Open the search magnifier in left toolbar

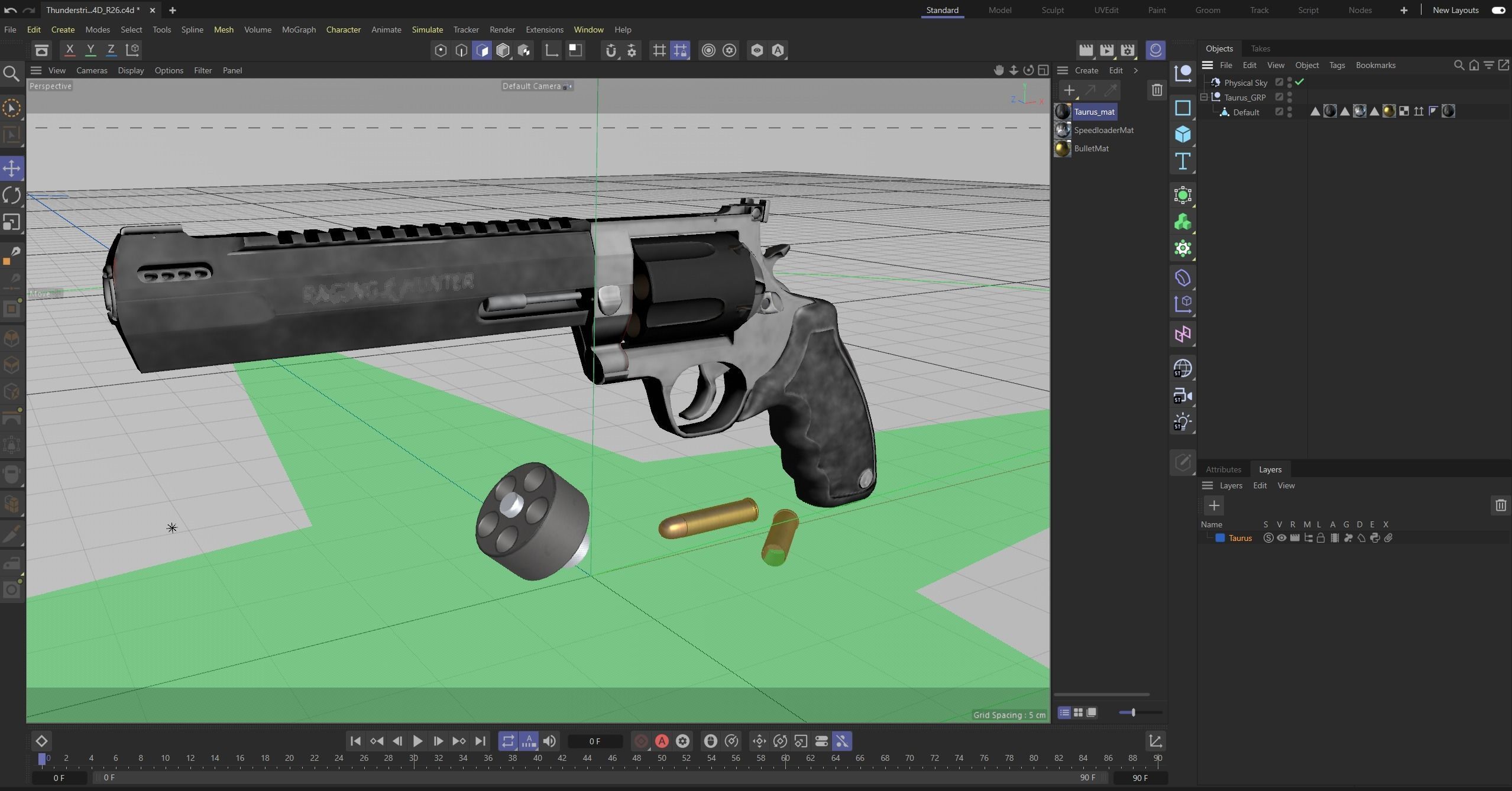11,73
